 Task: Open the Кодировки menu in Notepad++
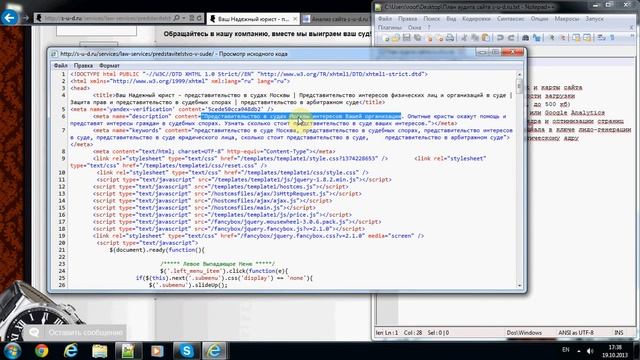pyautogui.click(x=476, y=19)
